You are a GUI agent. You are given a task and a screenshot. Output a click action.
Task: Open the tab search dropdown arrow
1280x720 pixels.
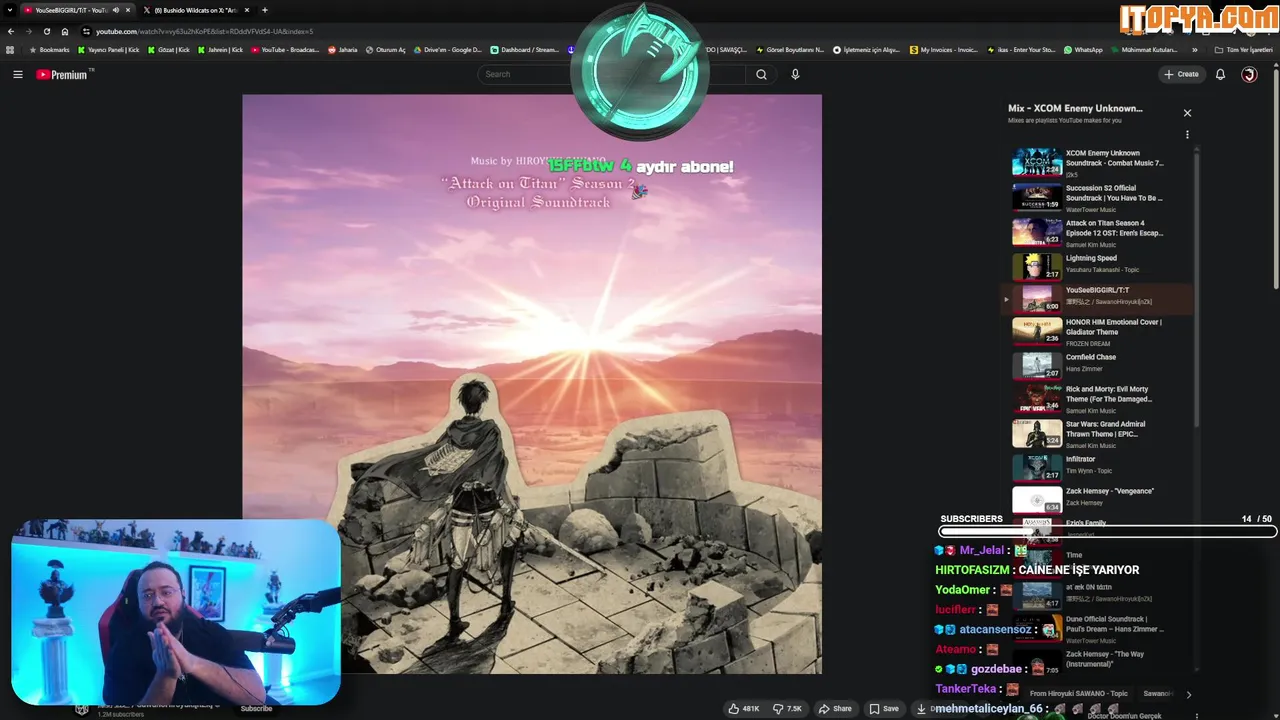9,10
